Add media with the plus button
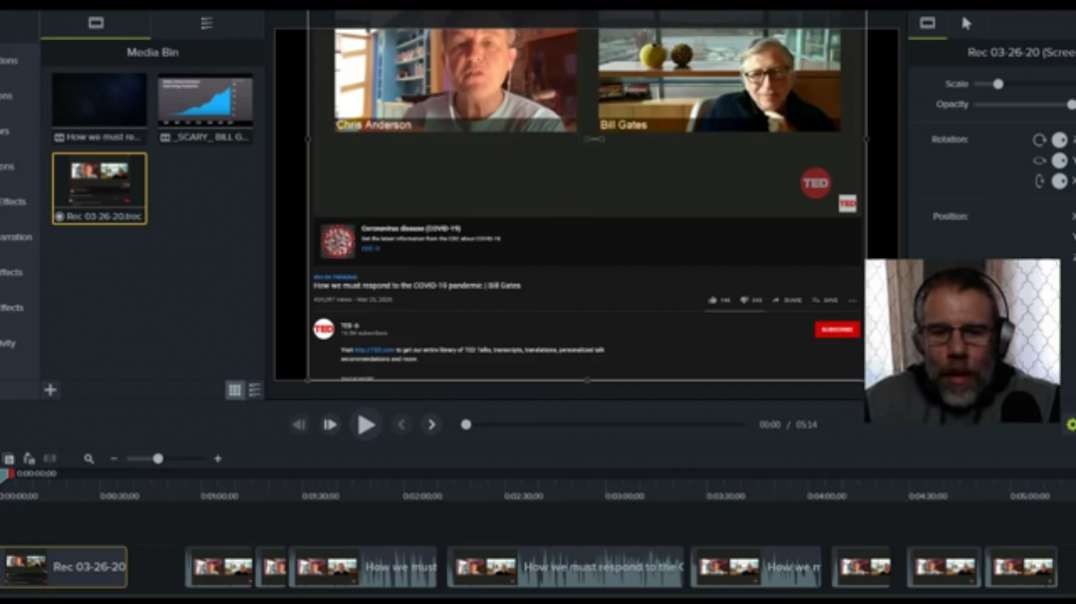The height and width of the screenshot is (604, 1076). [x=50, y=390]
